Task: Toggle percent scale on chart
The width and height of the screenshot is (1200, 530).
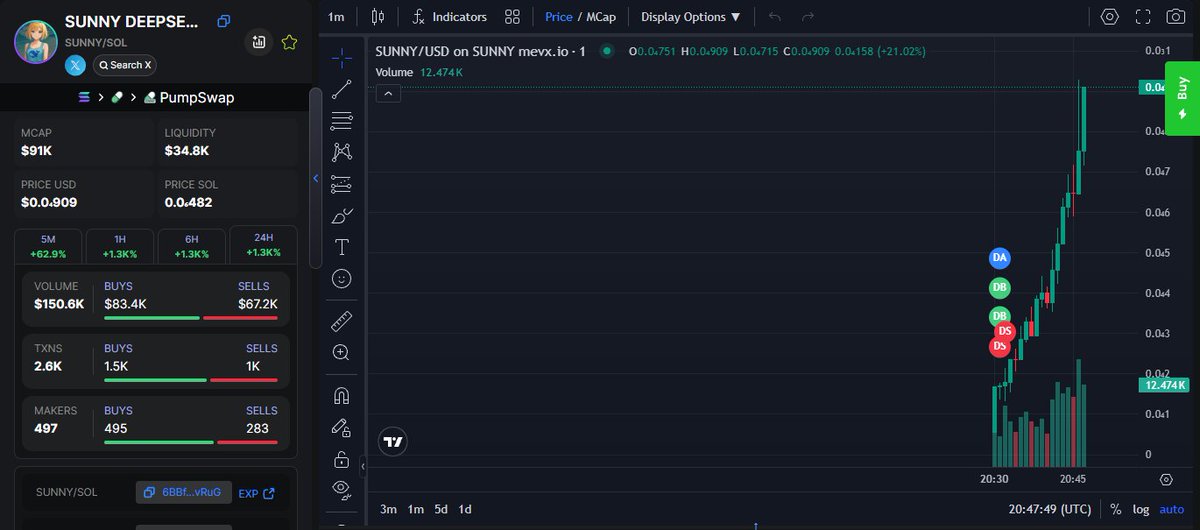Action: pos(1115,509)
